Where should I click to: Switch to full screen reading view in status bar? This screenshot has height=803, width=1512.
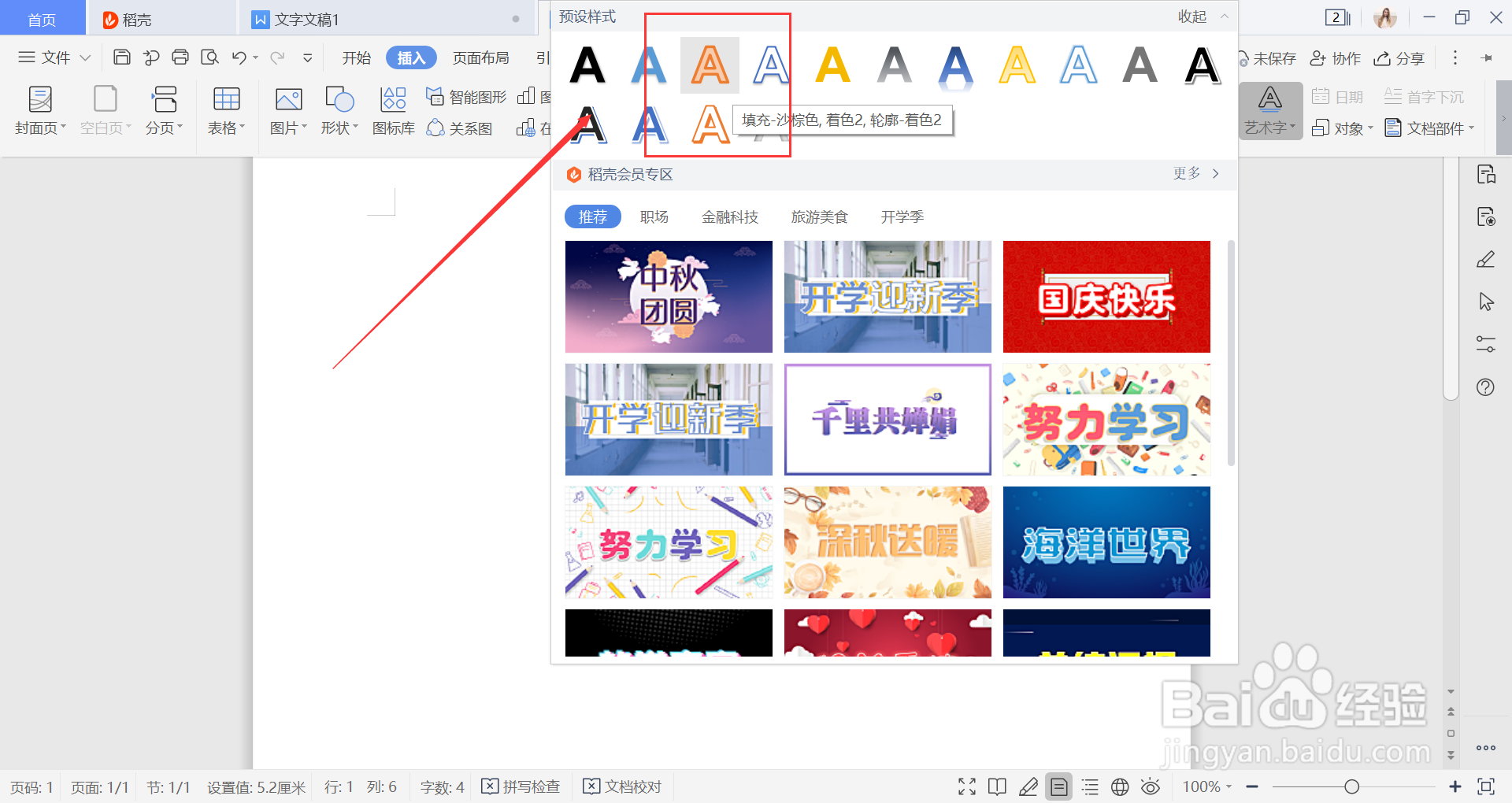(966, 786)
